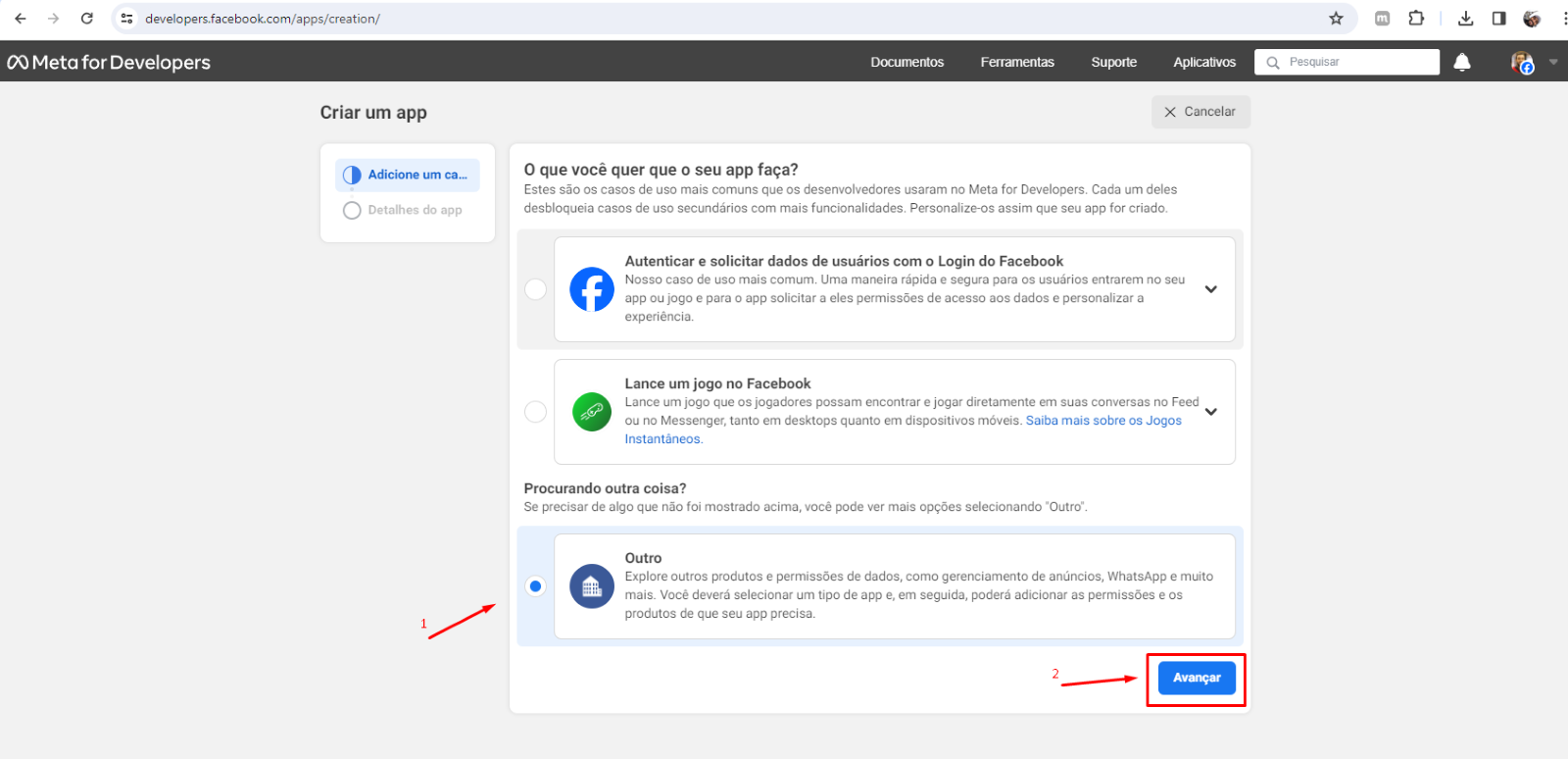
Task: Select the Outro radio button
Action: (x=535, y=586)
